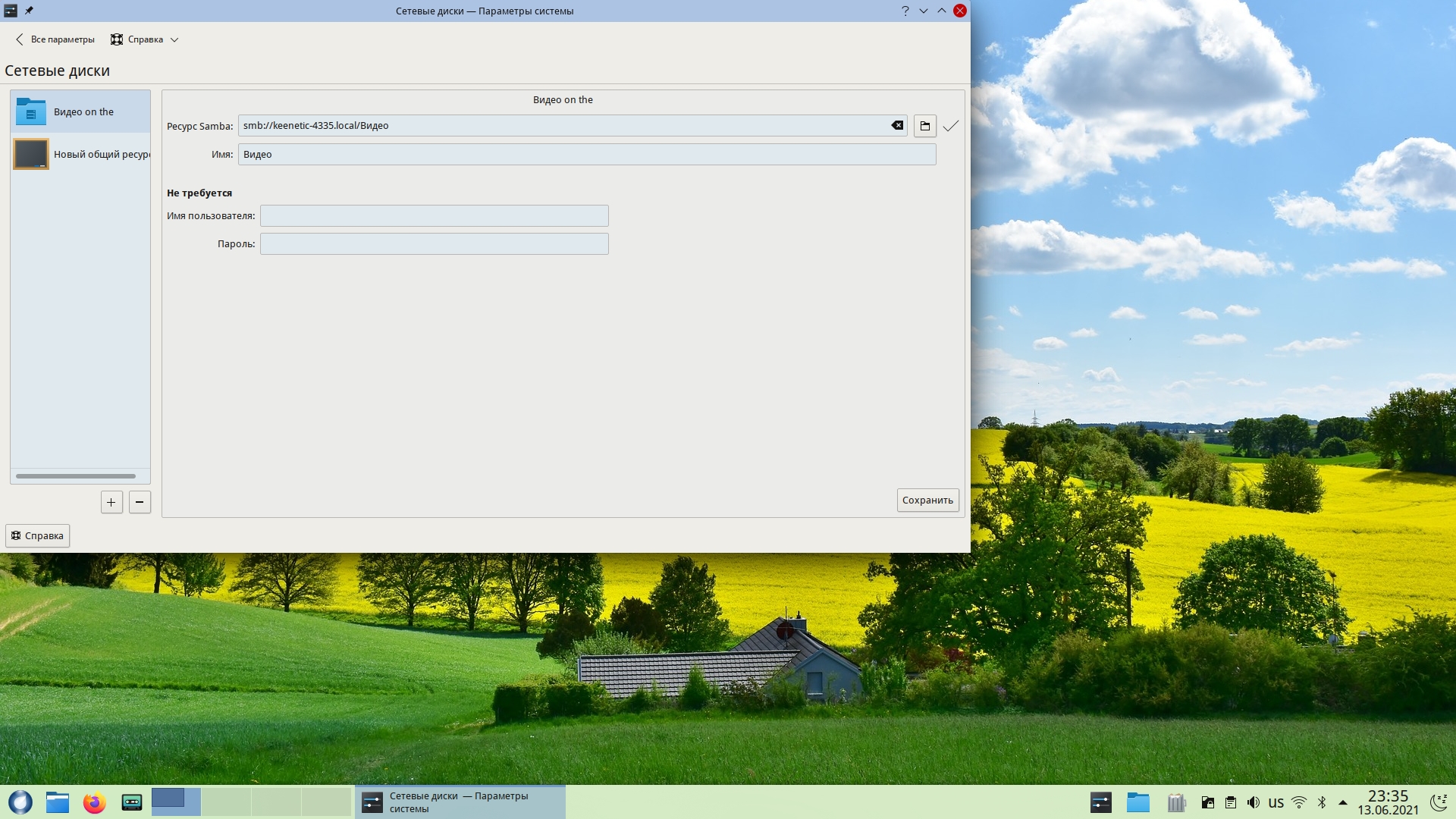This screenshot has width=1456, height=819.
Task: Click the bottom Справка help button
Action: click(37, 535)
